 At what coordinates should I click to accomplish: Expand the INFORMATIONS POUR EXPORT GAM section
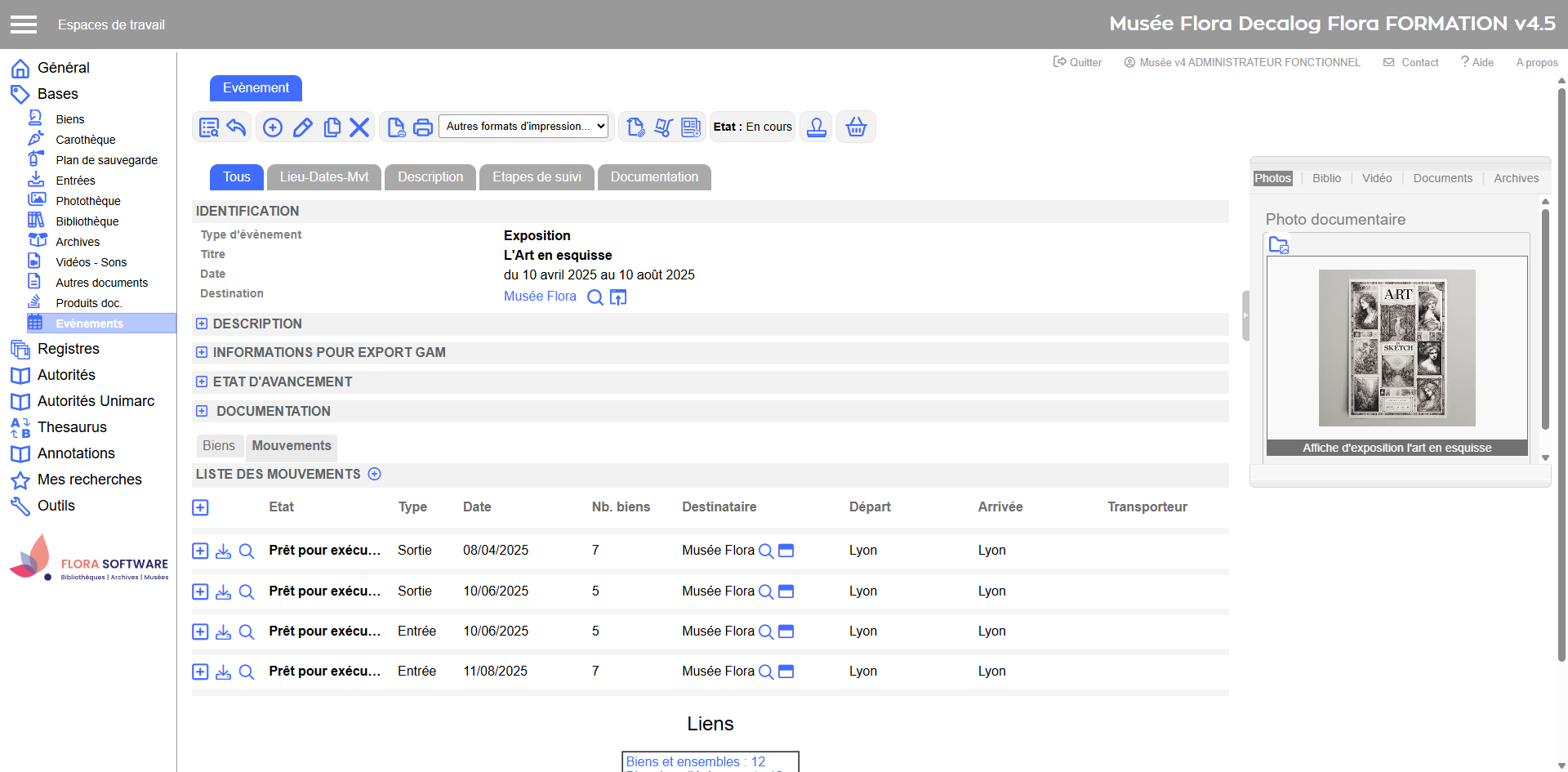click(202, 353)
